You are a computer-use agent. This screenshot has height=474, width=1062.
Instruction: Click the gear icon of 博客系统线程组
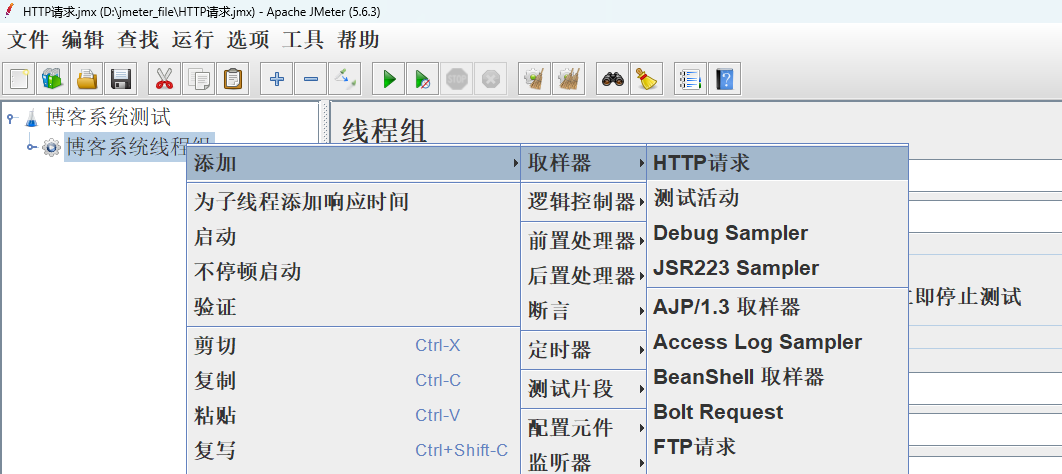pos(51,147)
